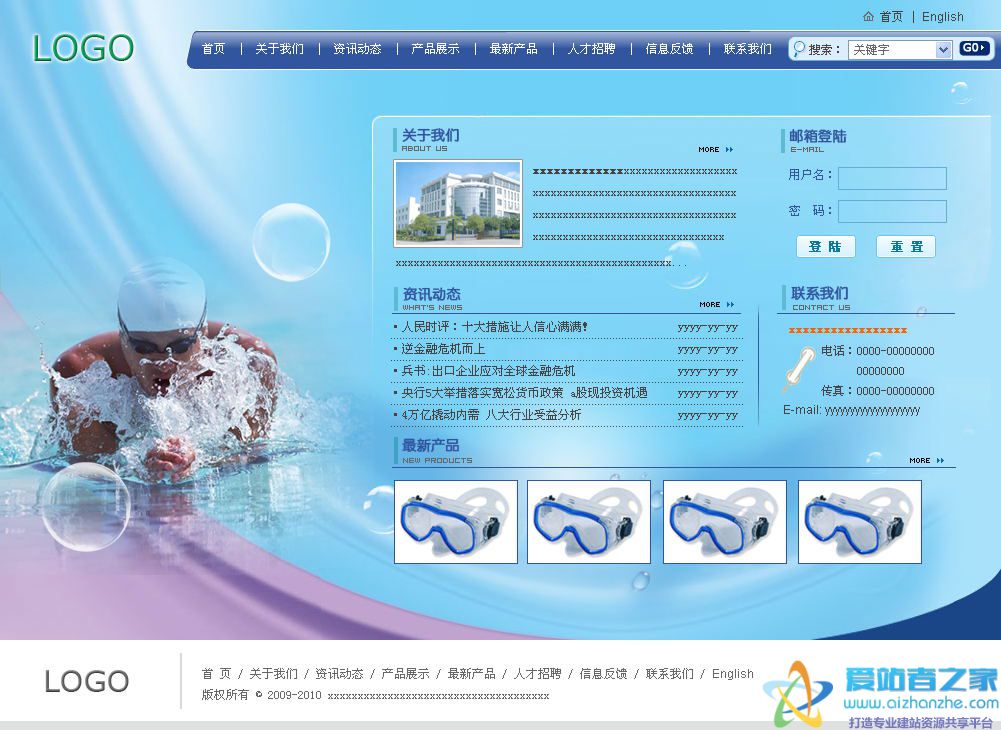This screenshot has width=1001, height=730.
Task: Click MORE arrow in 关于我们 section
Action: click(x=716, y=150)
